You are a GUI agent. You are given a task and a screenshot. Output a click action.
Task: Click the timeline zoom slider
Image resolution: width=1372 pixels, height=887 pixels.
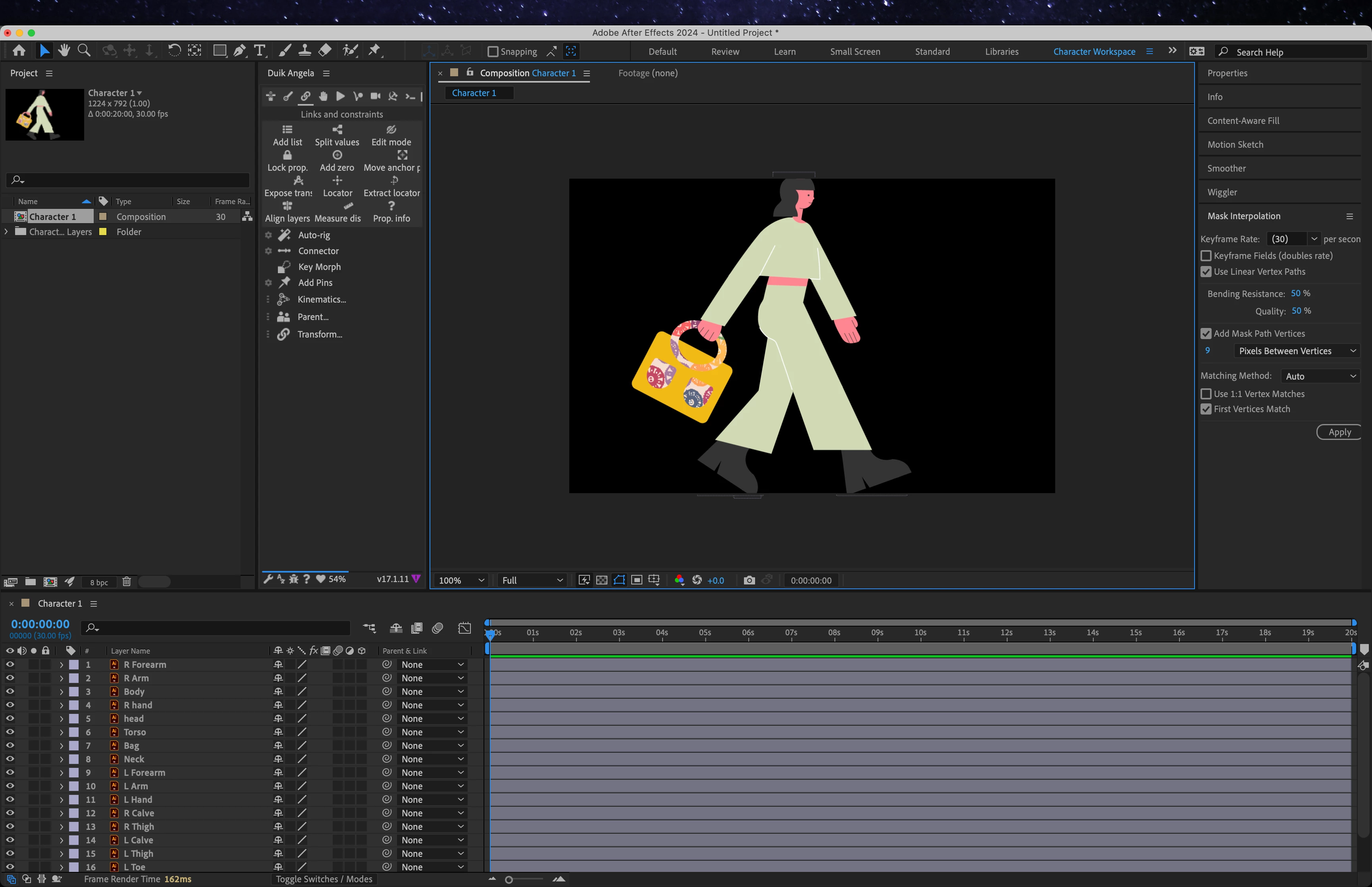[509, 879]
